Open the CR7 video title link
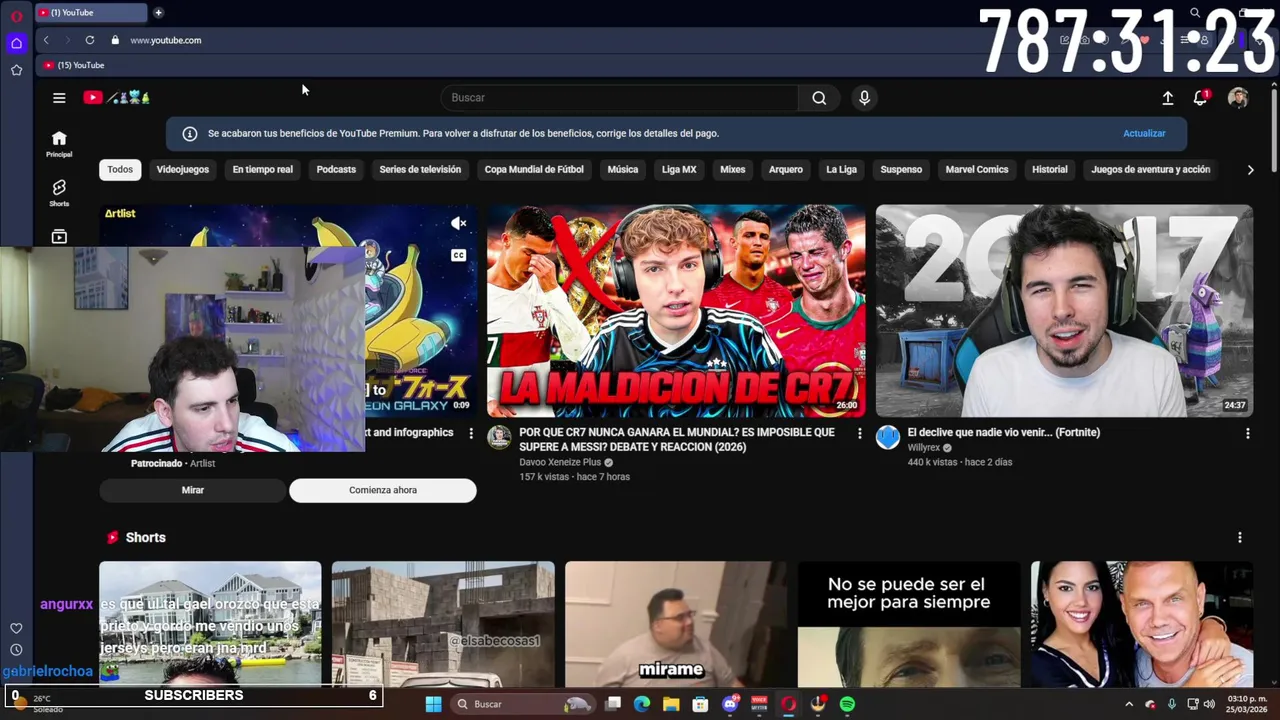Viewport: 1280px width, 720px height. (677, 440)
